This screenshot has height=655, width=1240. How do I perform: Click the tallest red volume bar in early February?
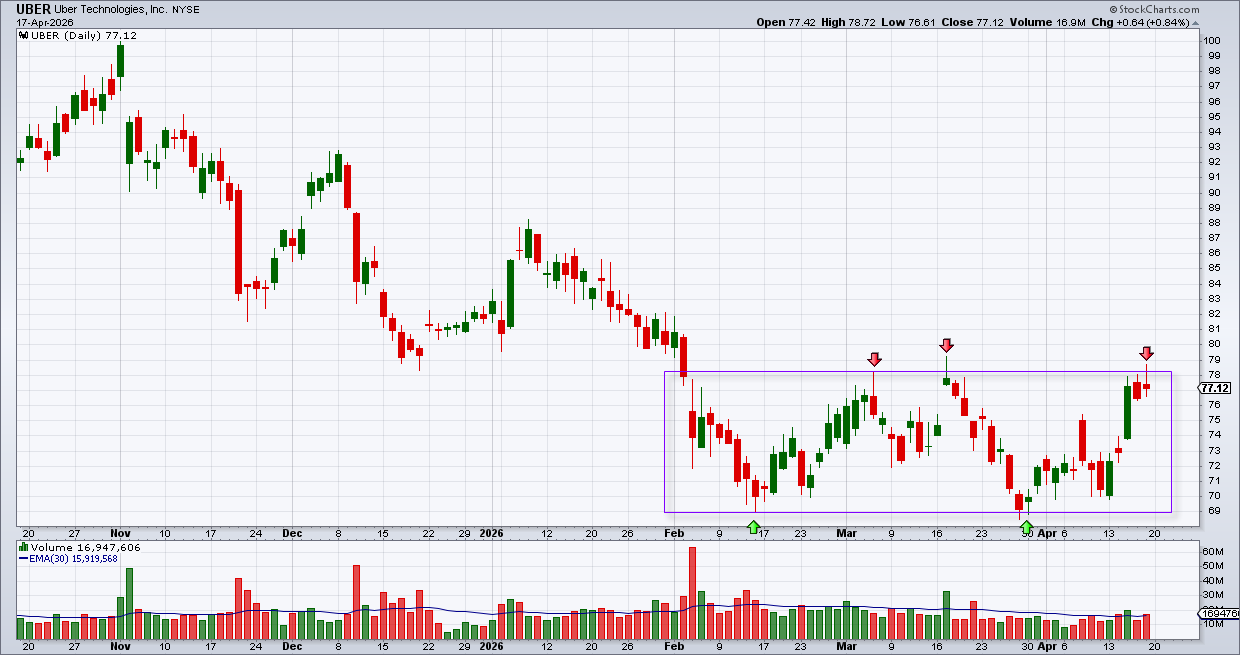coord(692,593)
